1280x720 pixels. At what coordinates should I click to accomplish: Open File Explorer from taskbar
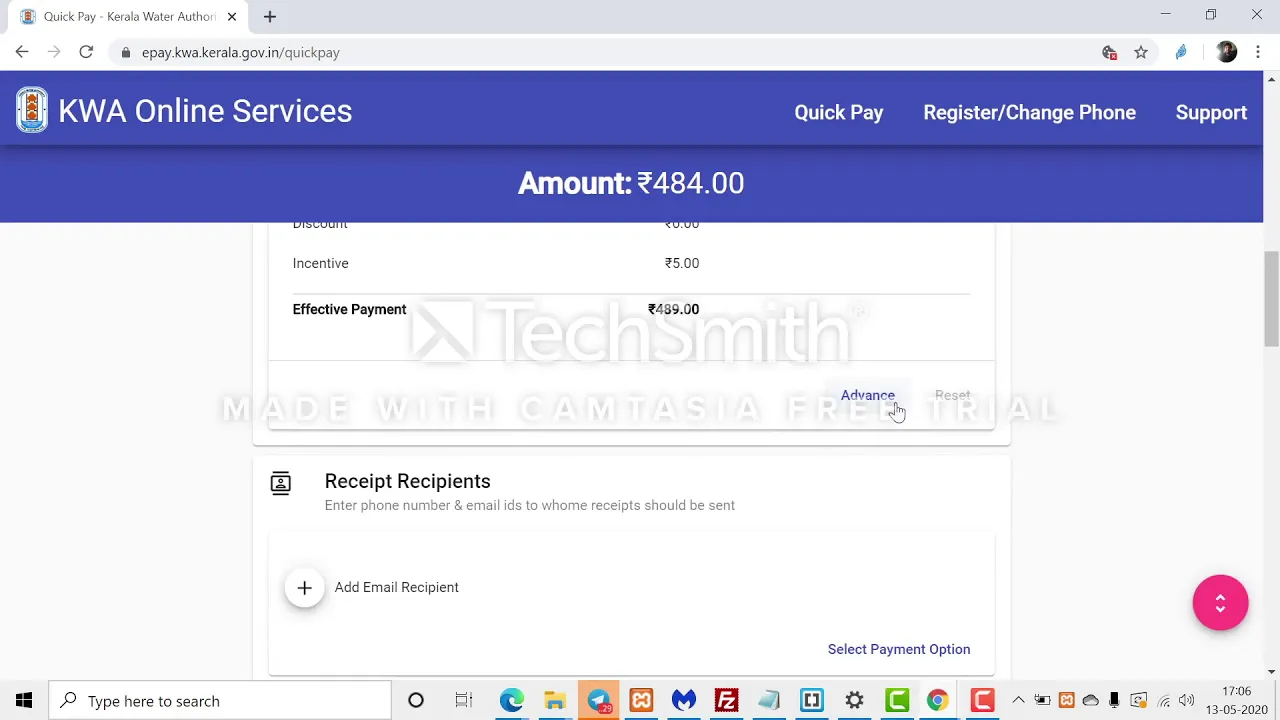[x=555, y=701]
